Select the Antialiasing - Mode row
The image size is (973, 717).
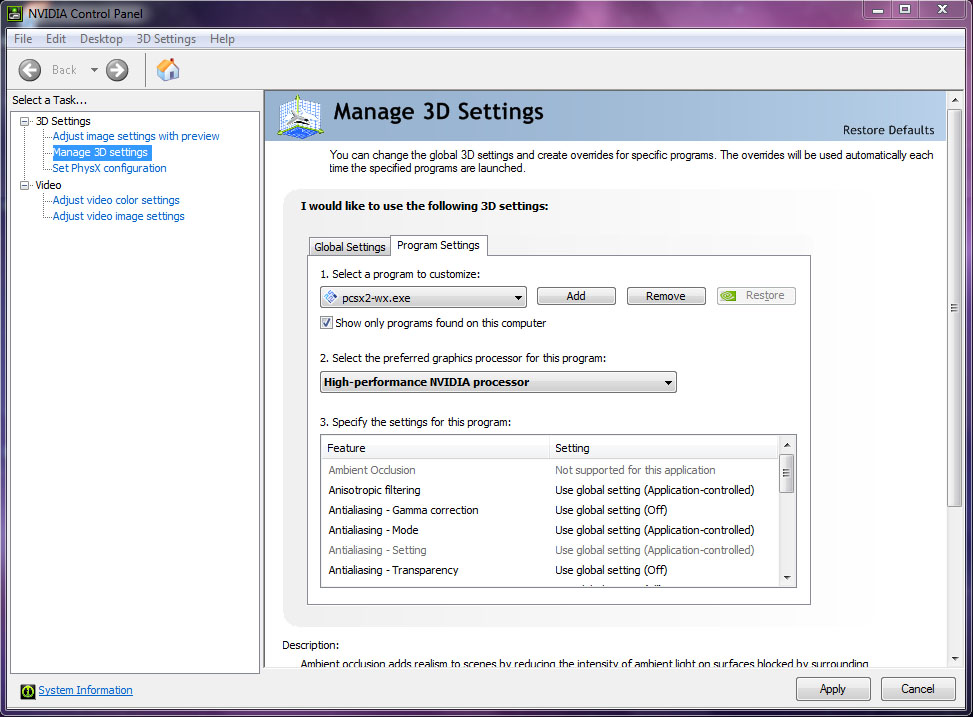[550, 530]
